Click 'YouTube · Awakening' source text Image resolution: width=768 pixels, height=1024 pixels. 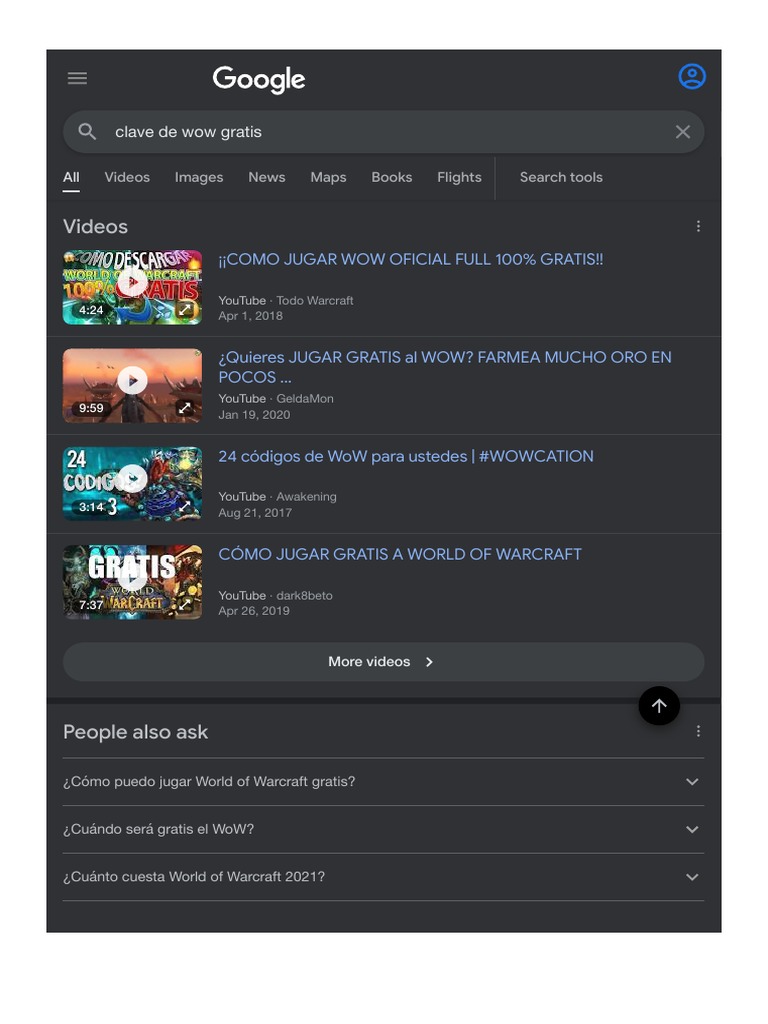pyautogui.click(x=277, y=496)
